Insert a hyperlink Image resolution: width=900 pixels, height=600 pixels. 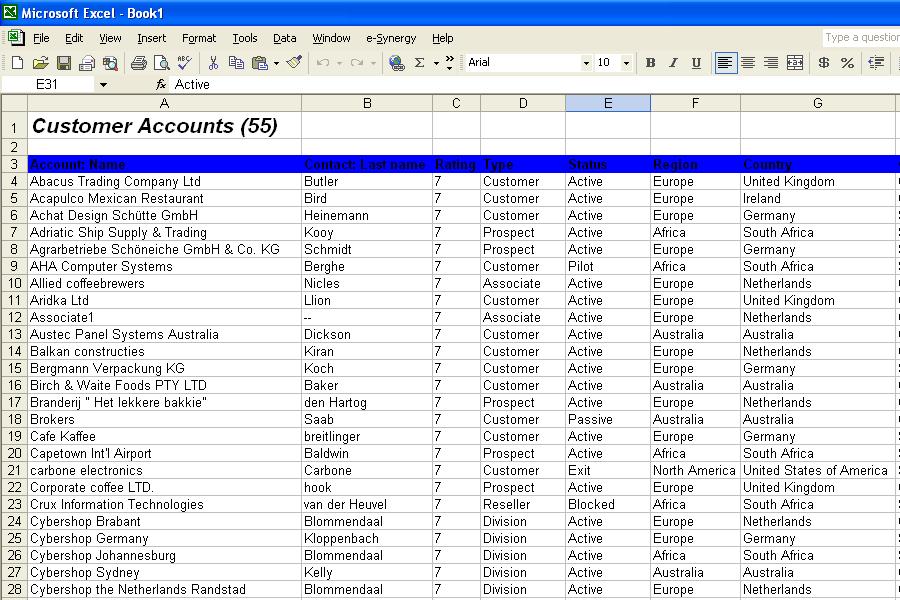coord(395,62)
